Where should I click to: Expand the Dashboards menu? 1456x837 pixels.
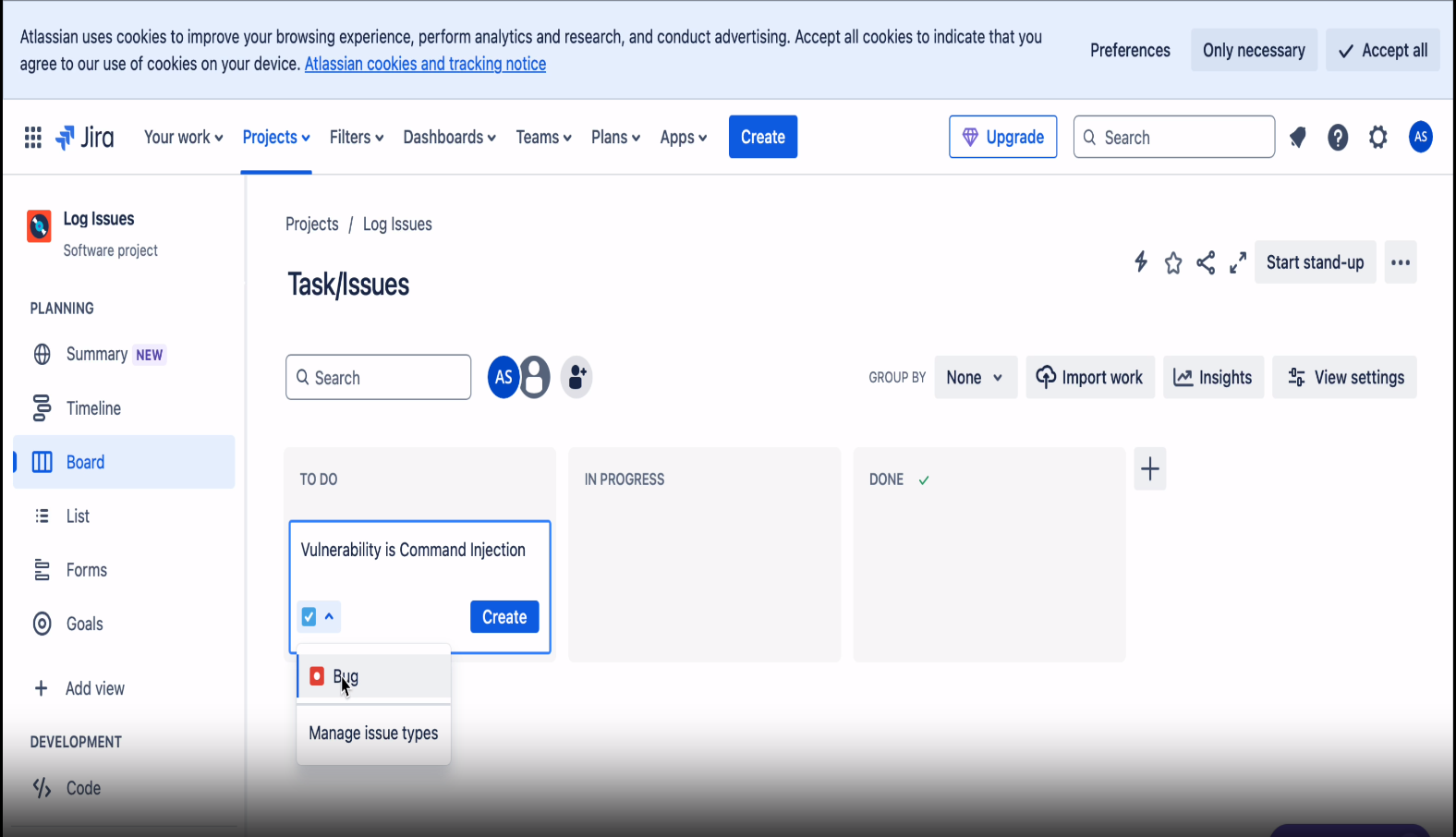450,138
